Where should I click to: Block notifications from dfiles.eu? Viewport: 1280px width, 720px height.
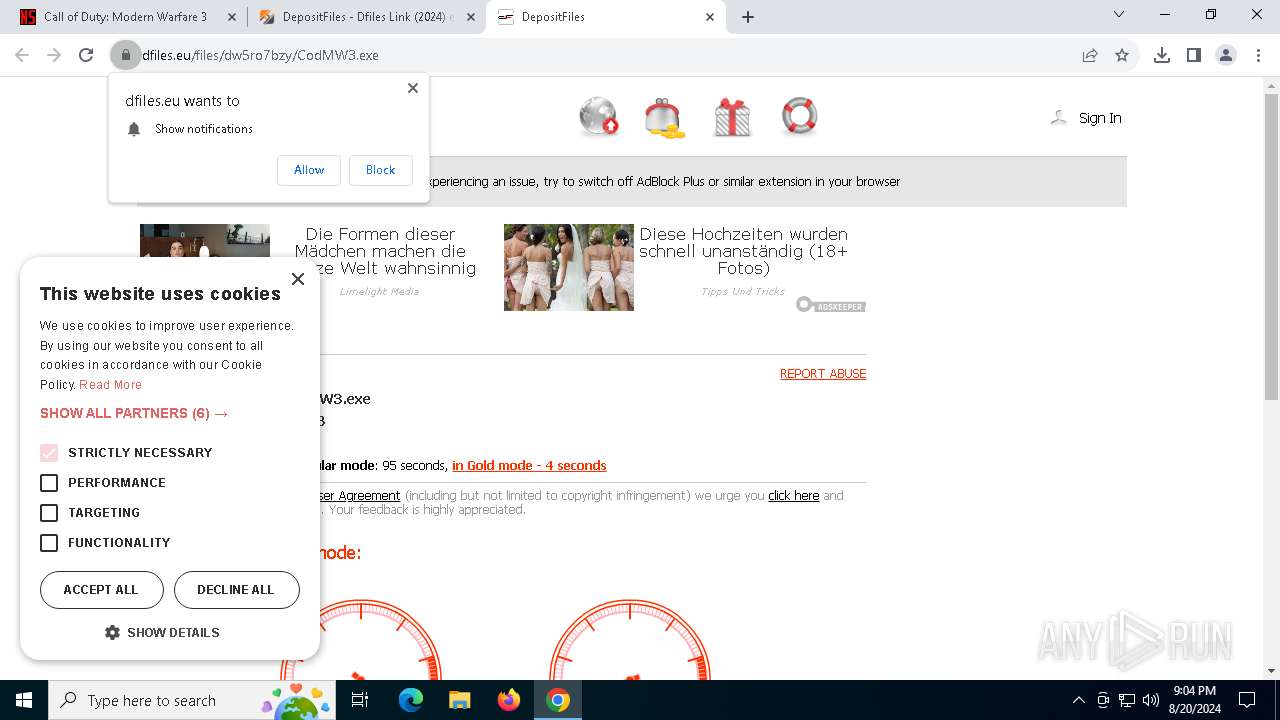[x=380, y=170]
